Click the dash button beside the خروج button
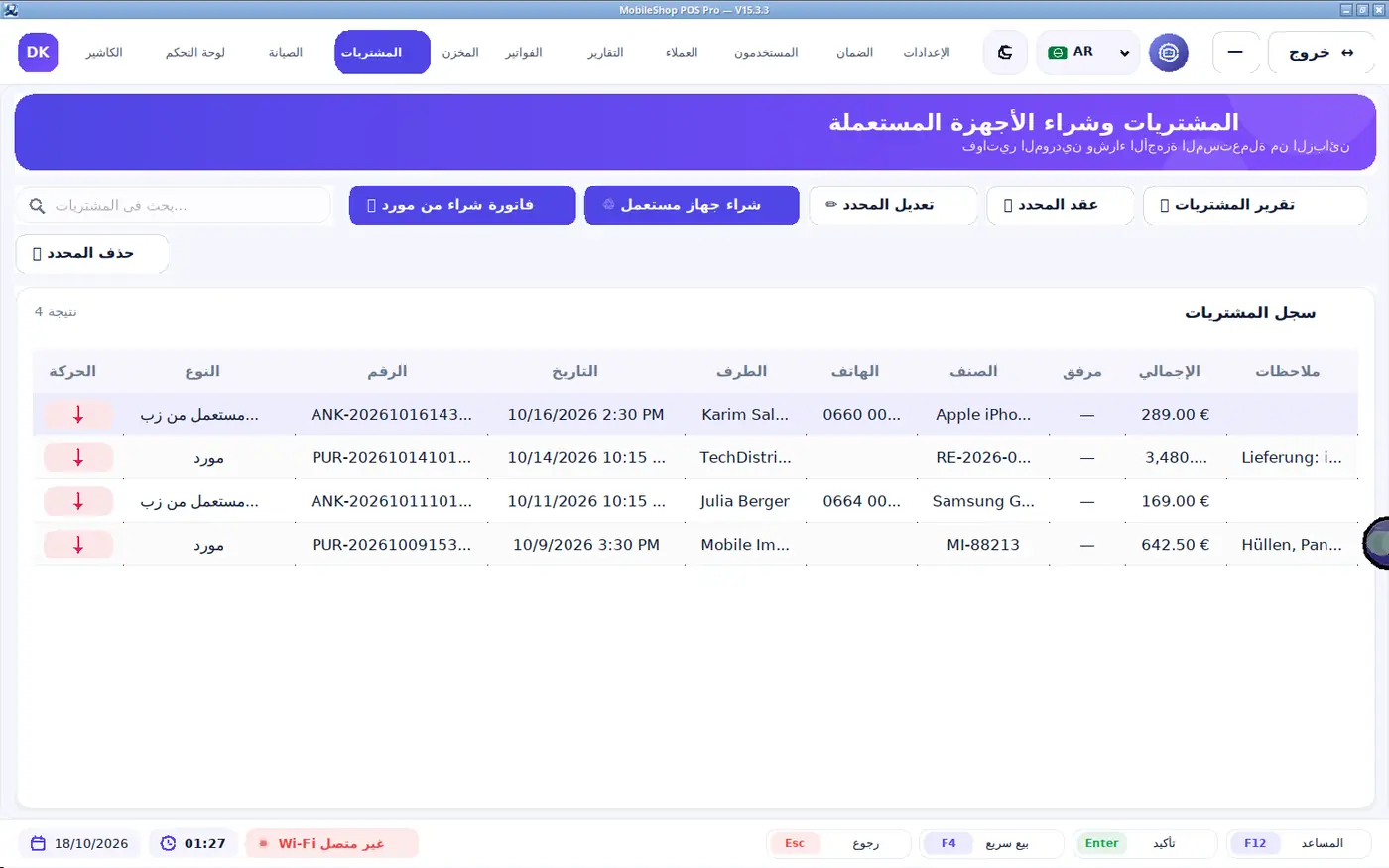Viewport: 1389px width, 868px height. click(x=1236, y=53)
